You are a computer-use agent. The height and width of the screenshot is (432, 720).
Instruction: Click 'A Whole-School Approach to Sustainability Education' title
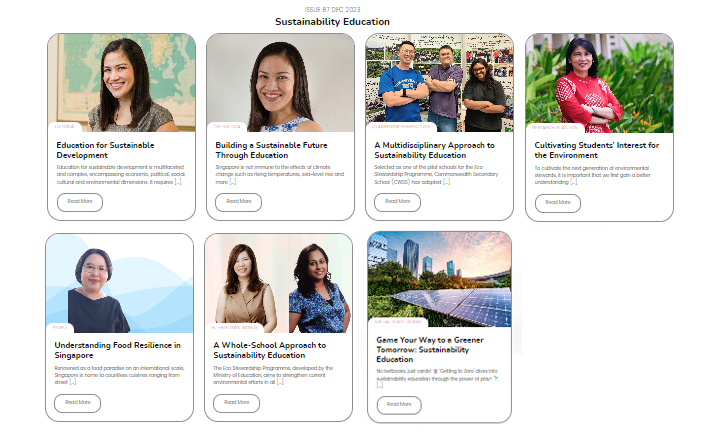[x=269, y=349]
